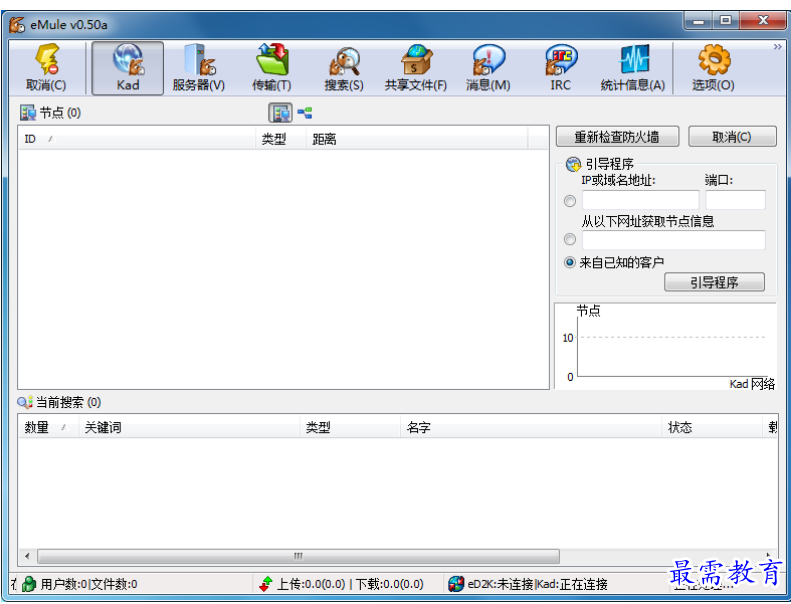The height and width of the screenshot is (604, 791).
Task: Click the 端口 port input field
Action: coord(736,200)
